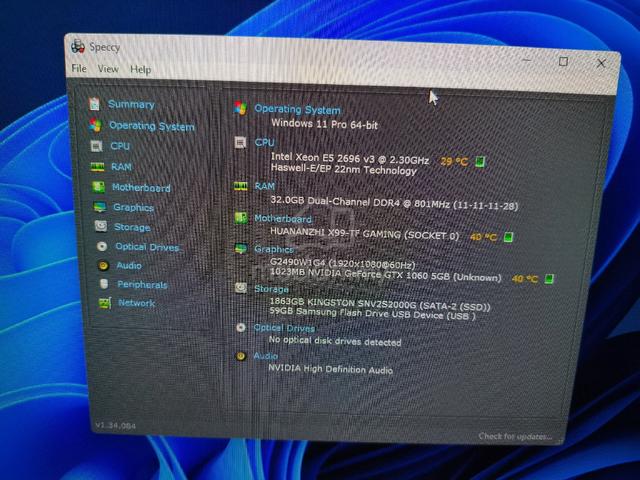The image size is (640, 480).
Task: Click the No optical disk drives detected text
Action: (335, 341)
